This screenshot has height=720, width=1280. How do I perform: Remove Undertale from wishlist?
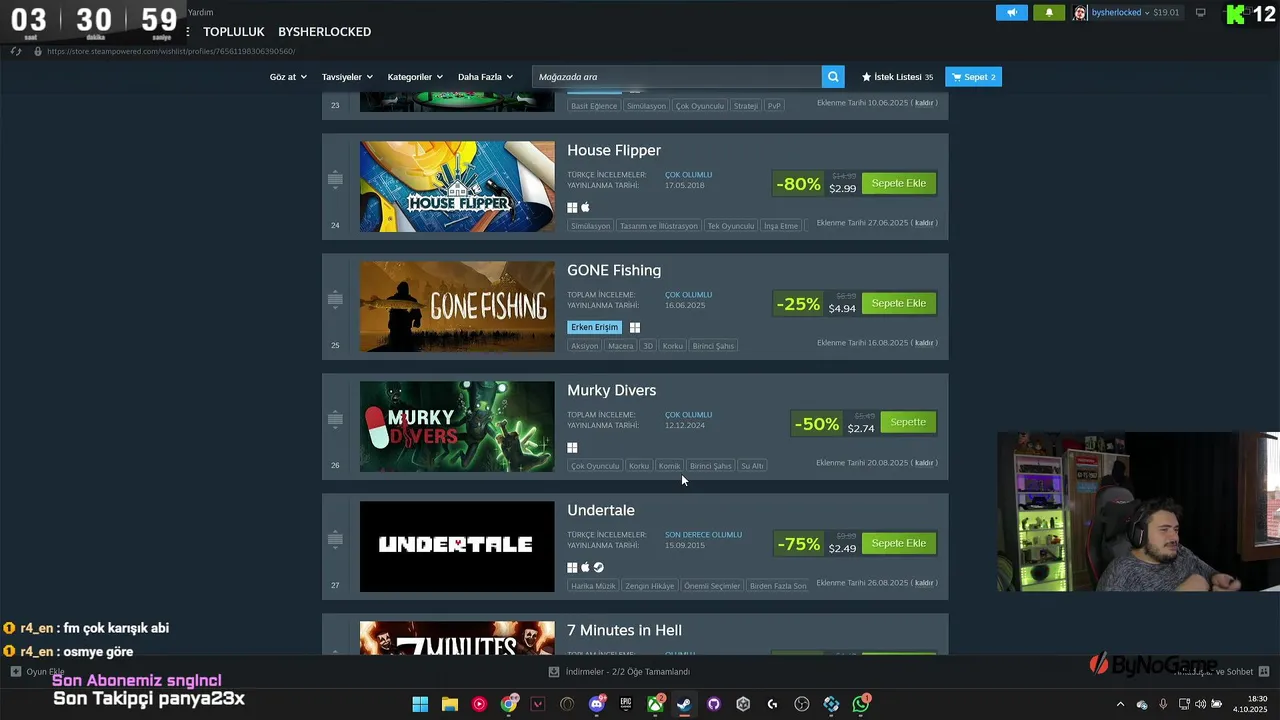tap(925, 583)
